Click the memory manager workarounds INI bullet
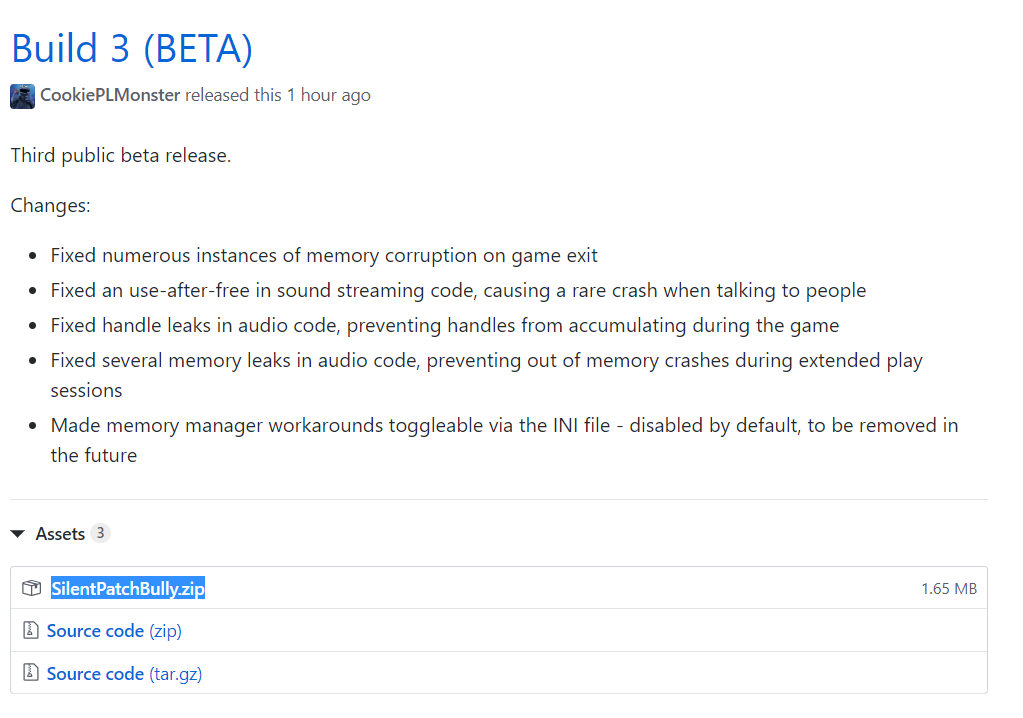The height and width of the screenshot is (718, 1023). pos(504,426)
